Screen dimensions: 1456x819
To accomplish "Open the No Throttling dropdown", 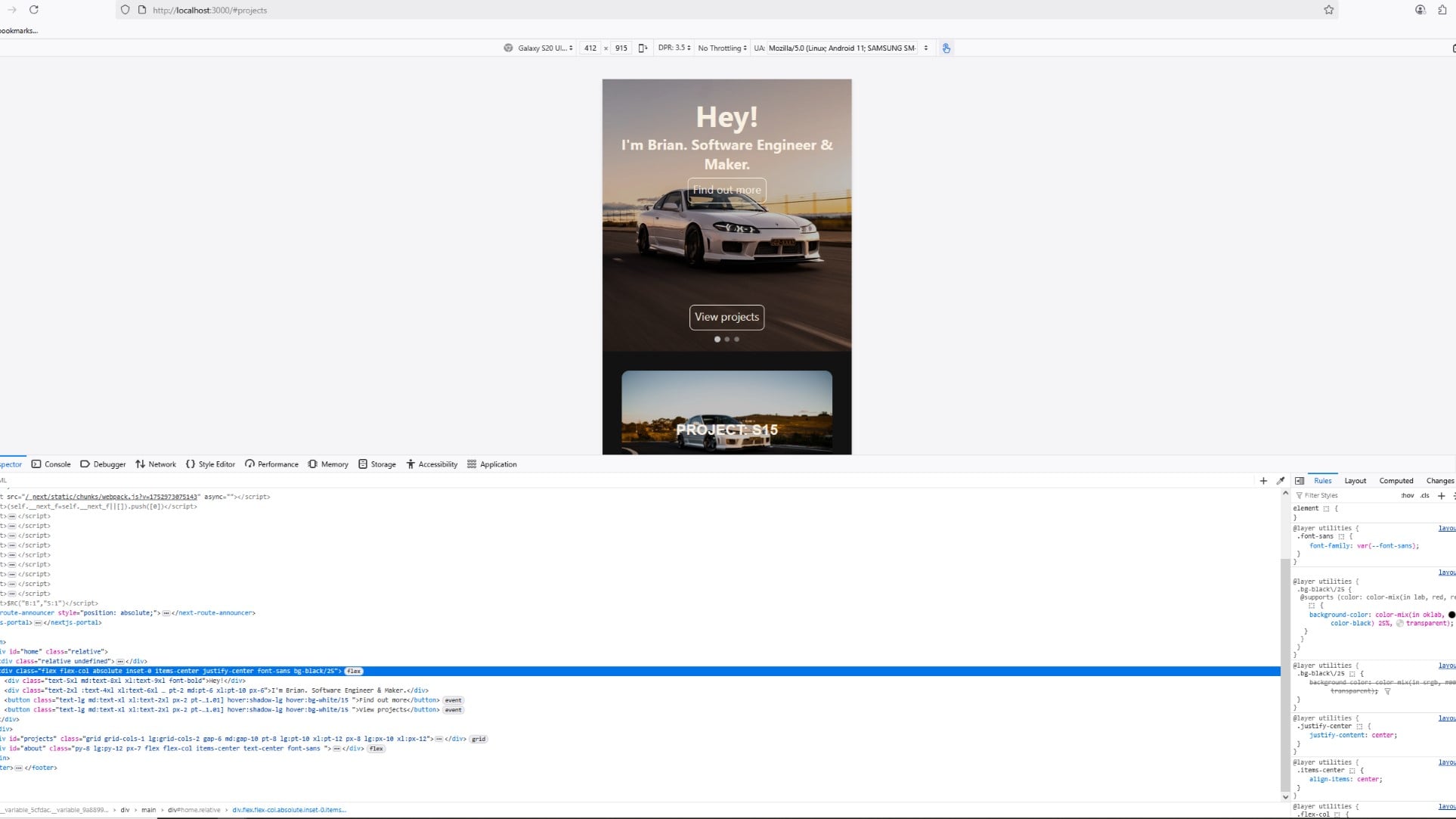I will pyautogui.click(x=721, y=48).
